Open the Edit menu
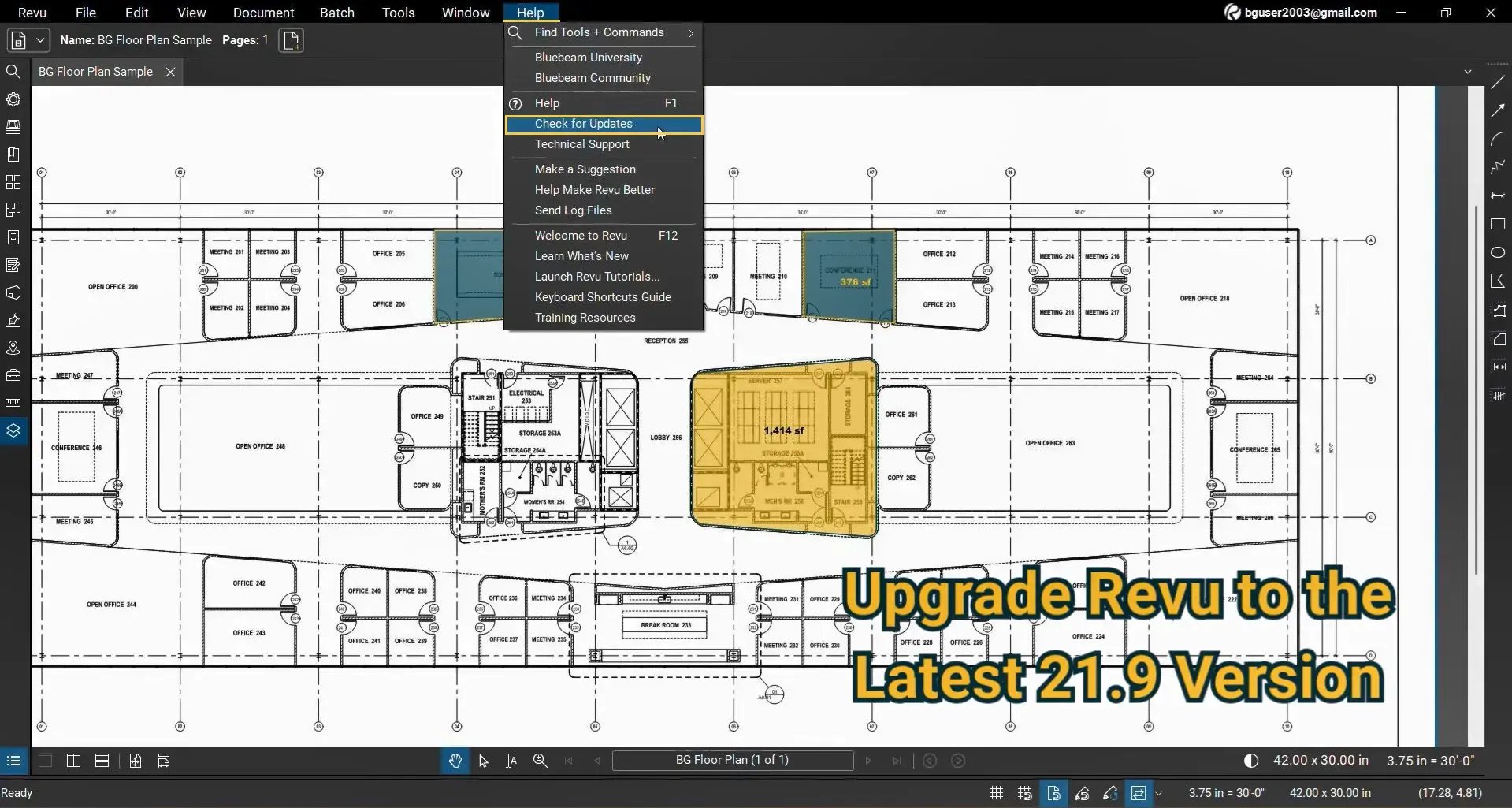Viewport: 1512px width, 808px height. click(x=136, y=13)
